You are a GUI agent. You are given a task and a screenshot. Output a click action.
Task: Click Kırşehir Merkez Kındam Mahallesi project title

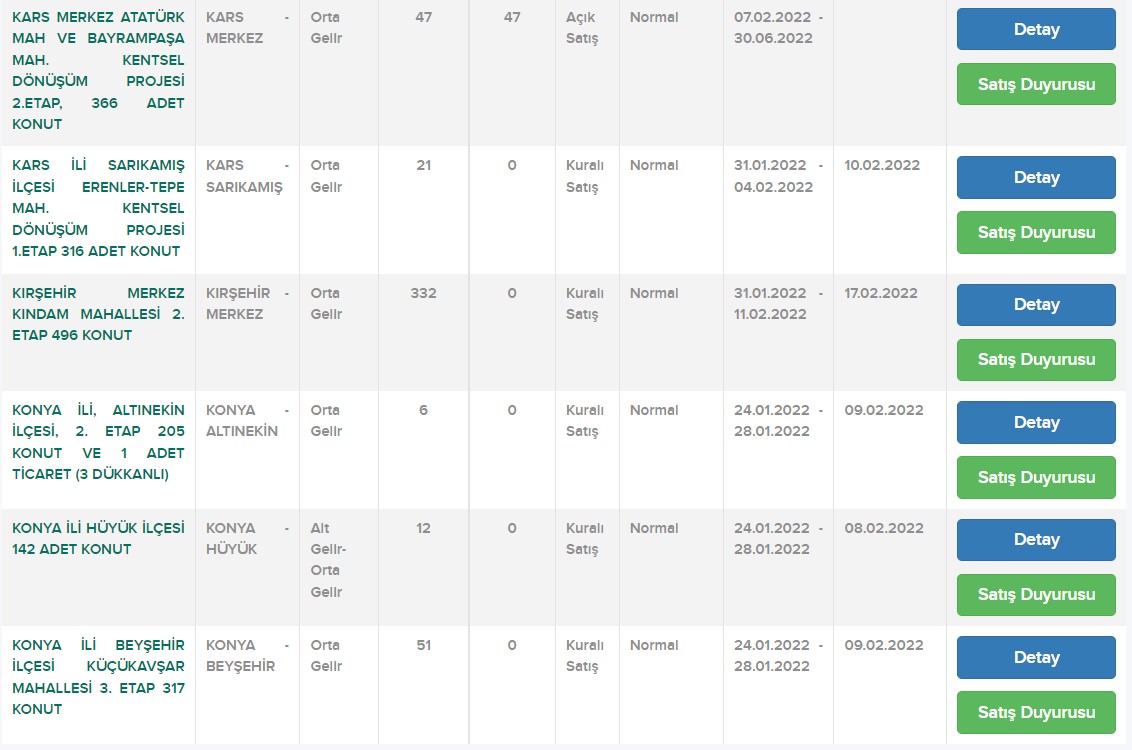pyautogui.click(x=98, y=314)
